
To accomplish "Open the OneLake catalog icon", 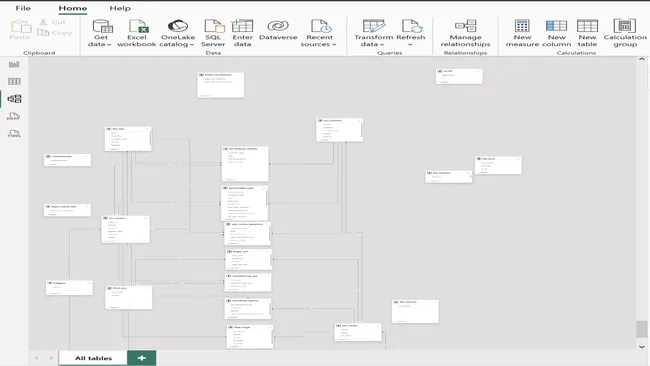I will tap(177, 26).
